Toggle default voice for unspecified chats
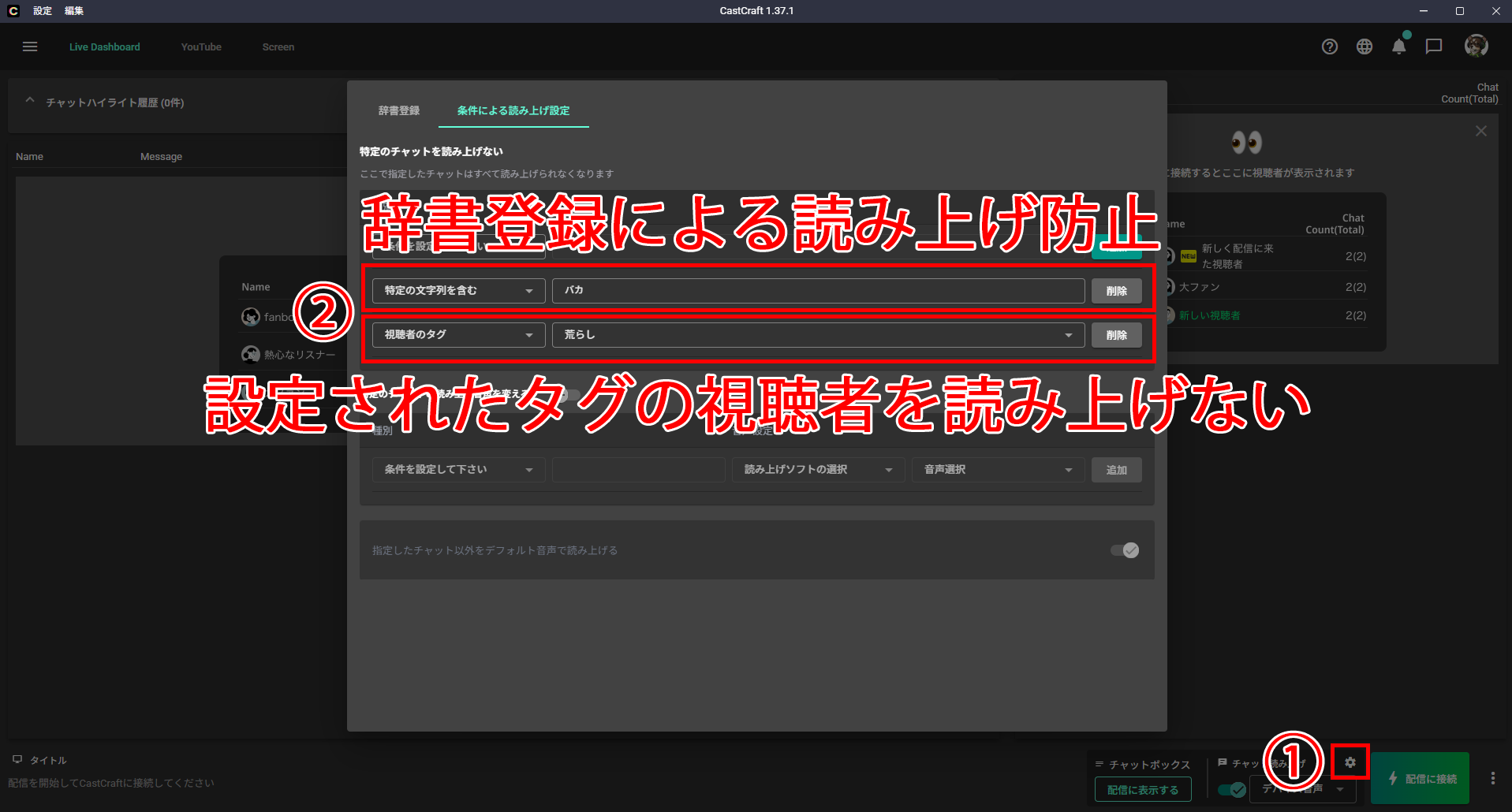Image resolution: width=1512 pixels, height=812 pixels. click(x=1125, y=550)
